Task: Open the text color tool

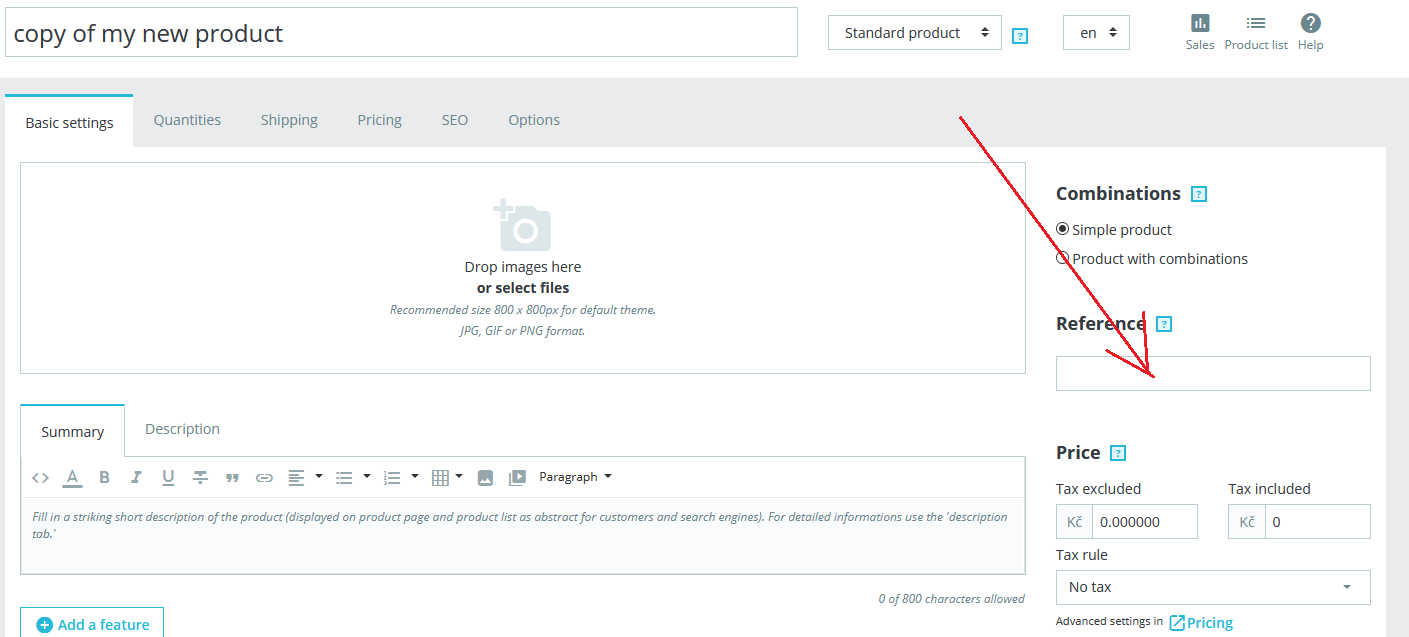Action: coord(72,478)
